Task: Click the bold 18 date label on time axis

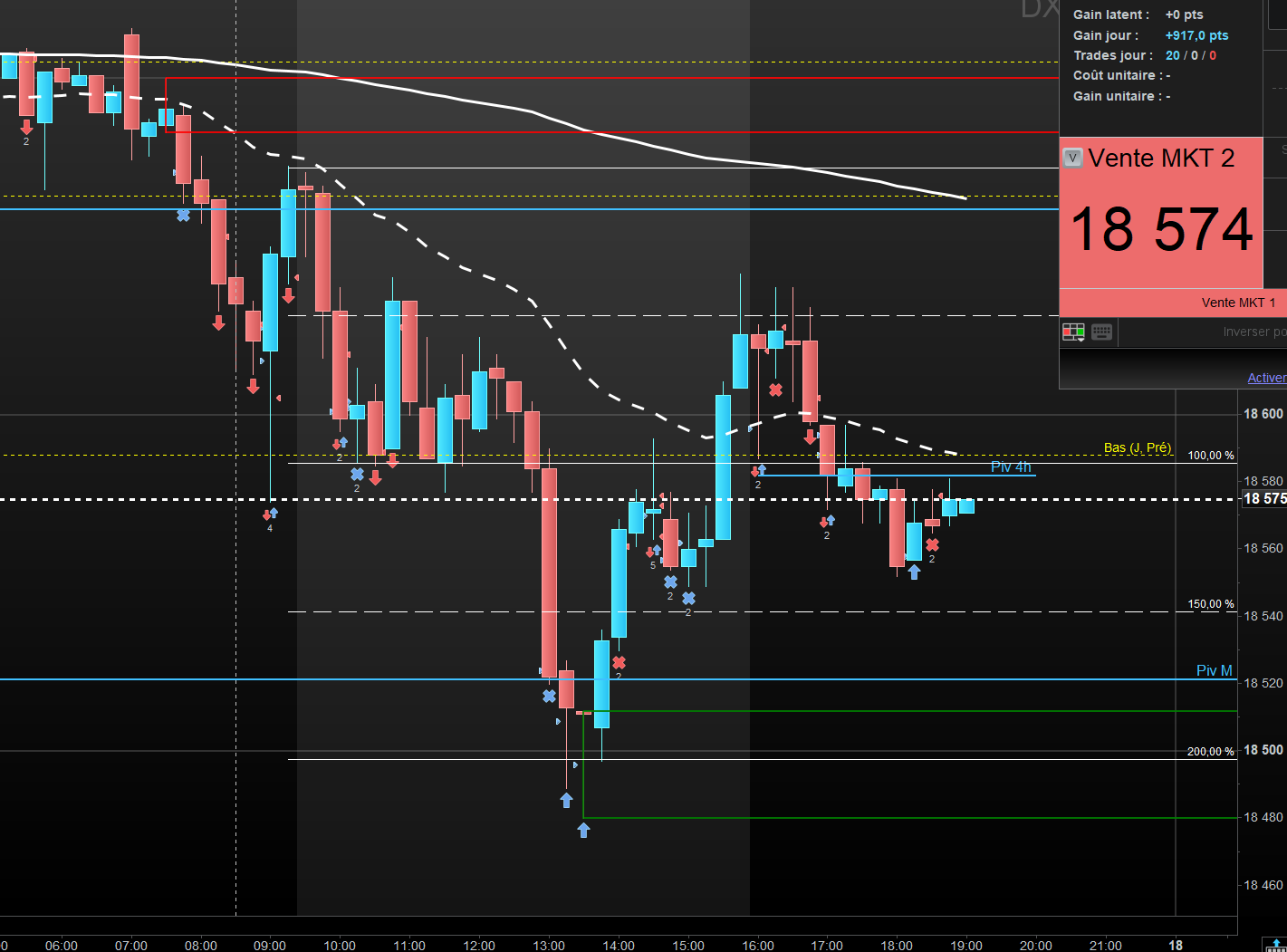Action: (1176, 946)
